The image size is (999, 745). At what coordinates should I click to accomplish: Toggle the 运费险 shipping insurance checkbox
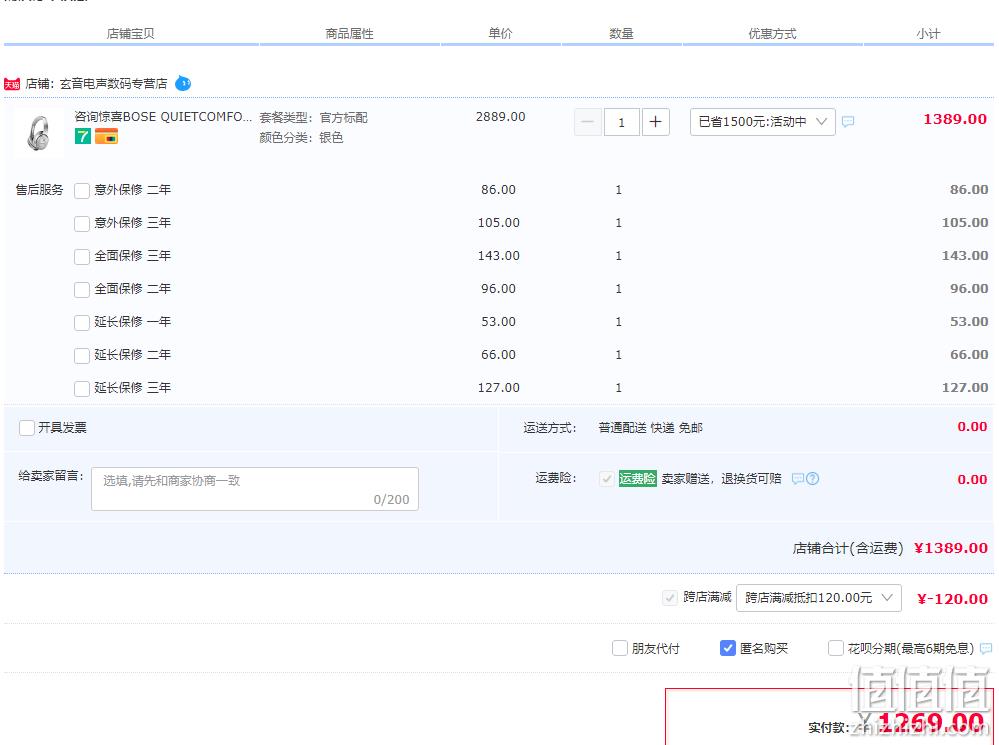pyautogui.click(x=607, y=479)
